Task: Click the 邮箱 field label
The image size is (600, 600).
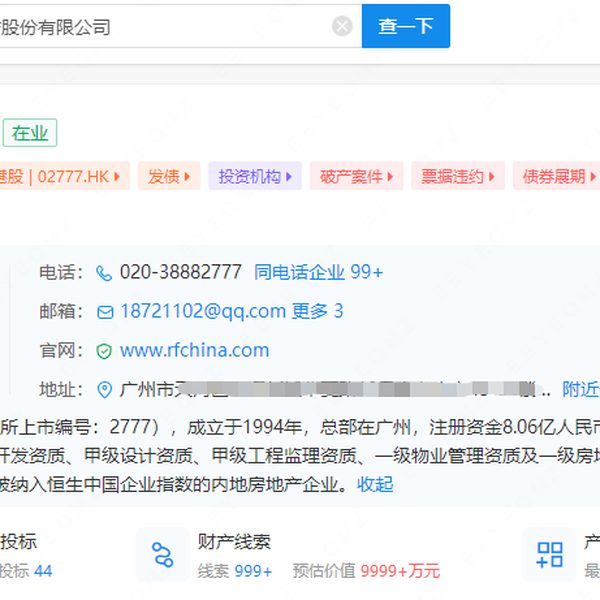Action: pos(61,311)
